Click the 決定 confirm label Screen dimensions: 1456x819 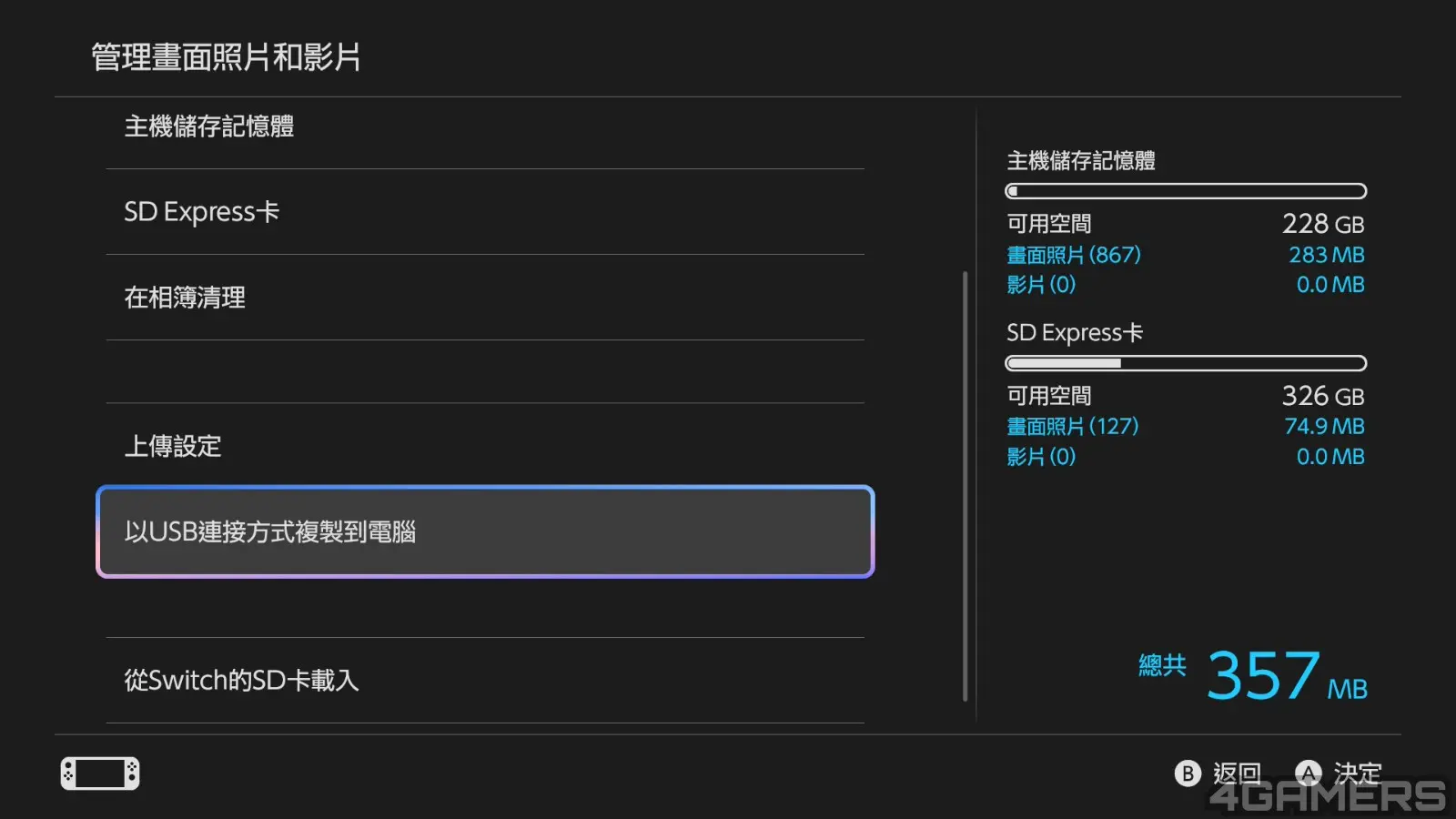tap(1358, 773)
